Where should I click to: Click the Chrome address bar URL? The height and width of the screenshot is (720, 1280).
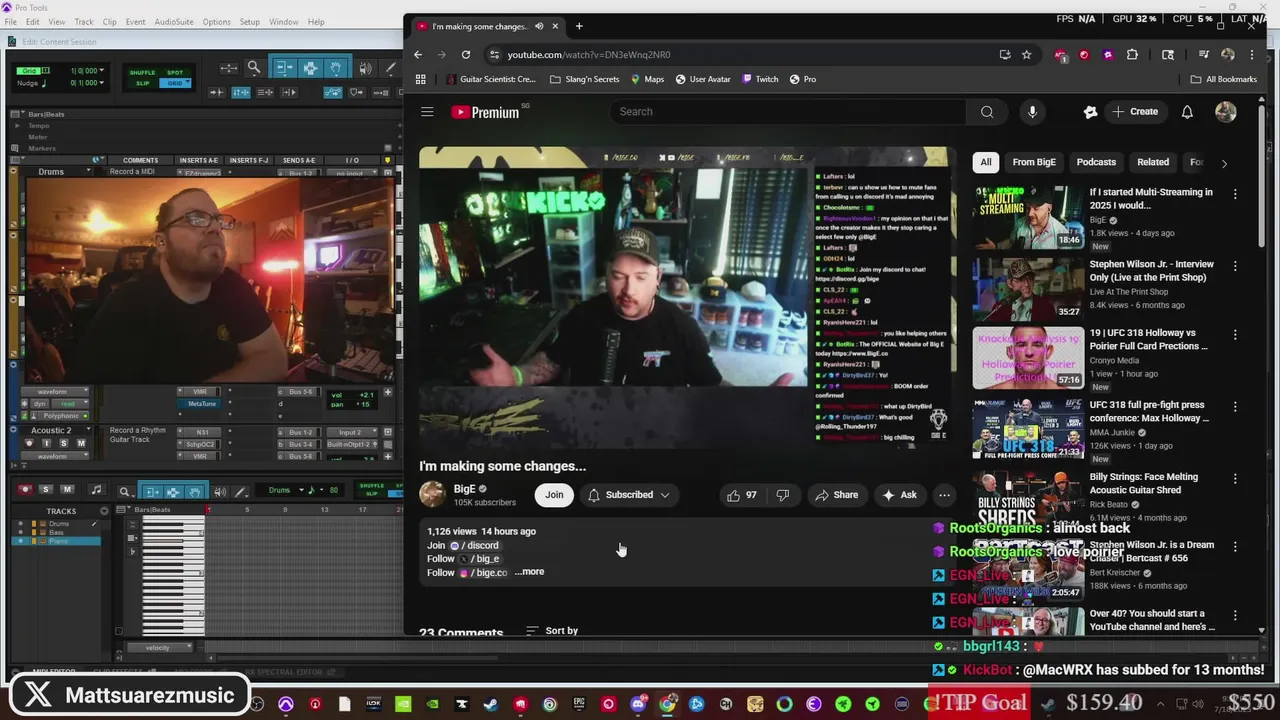[589, 55]
